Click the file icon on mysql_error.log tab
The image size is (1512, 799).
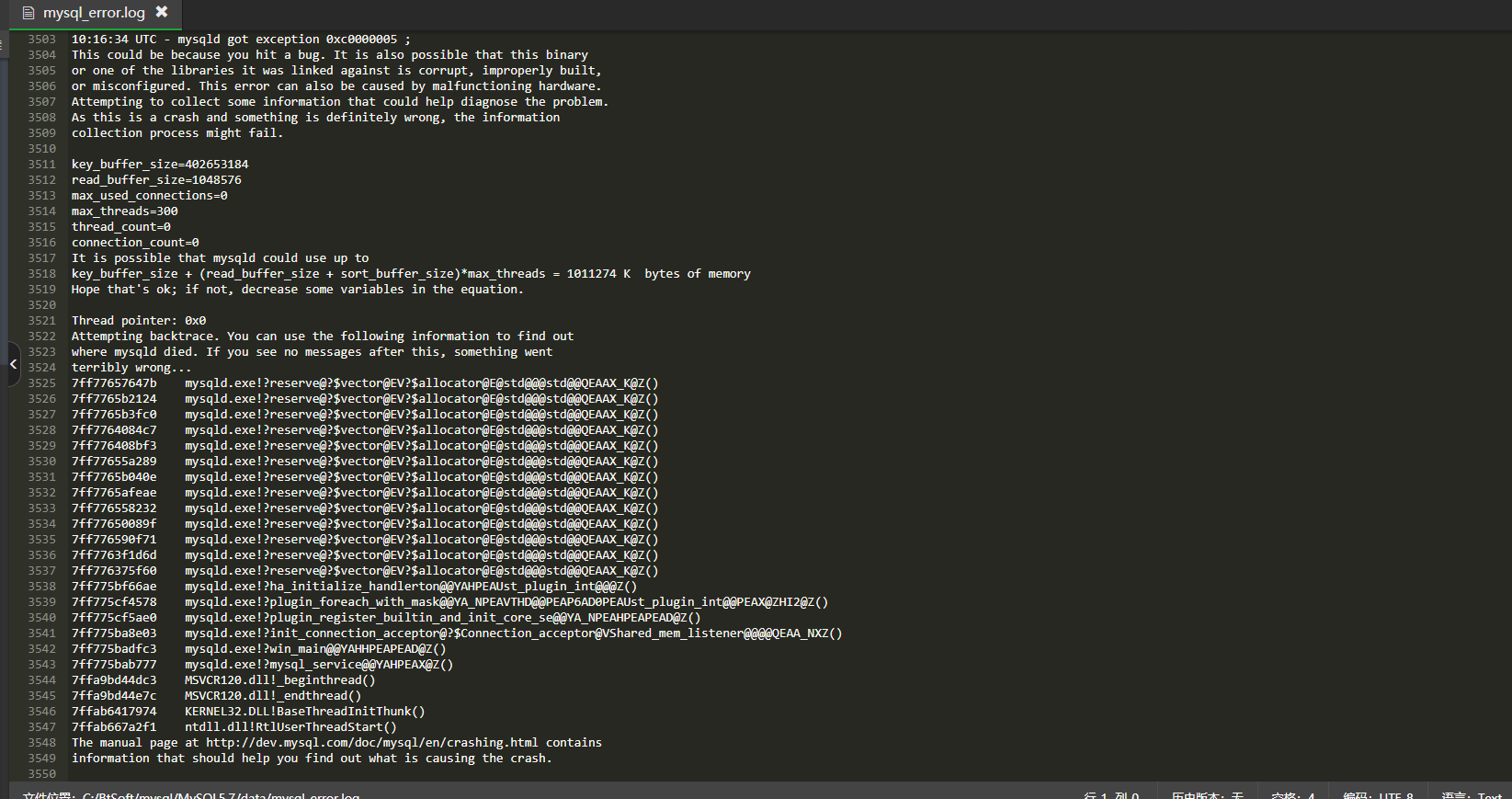point(28,13)
